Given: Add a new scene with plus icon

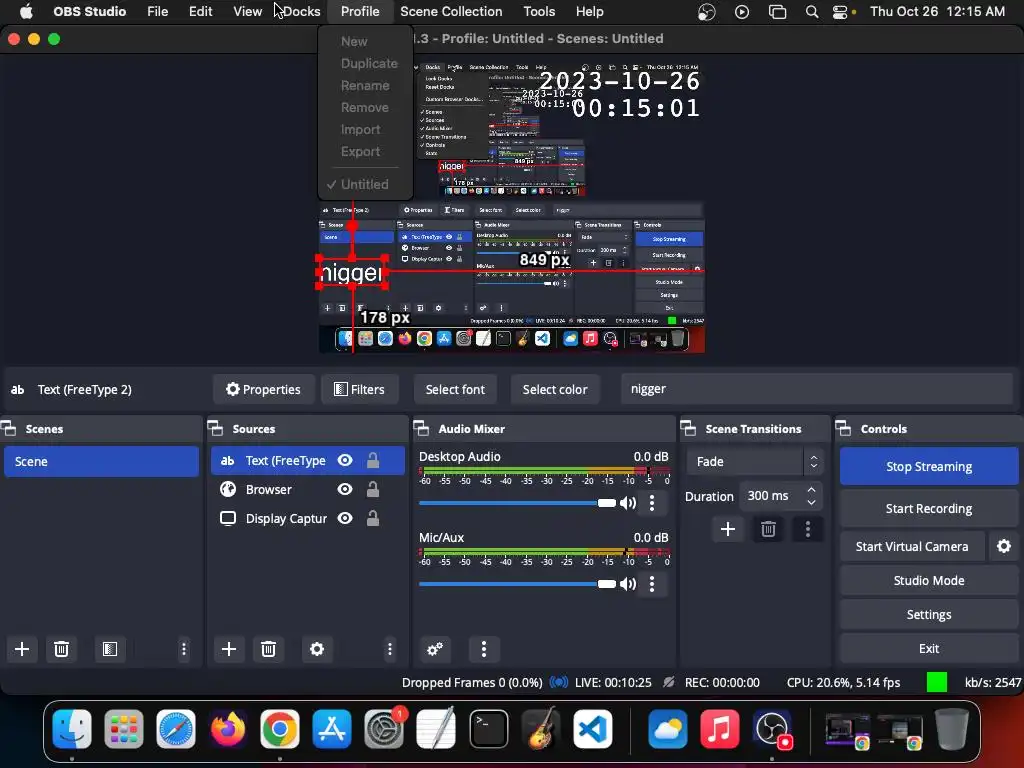Looking at the screenshot, I should tap(22, 648).
